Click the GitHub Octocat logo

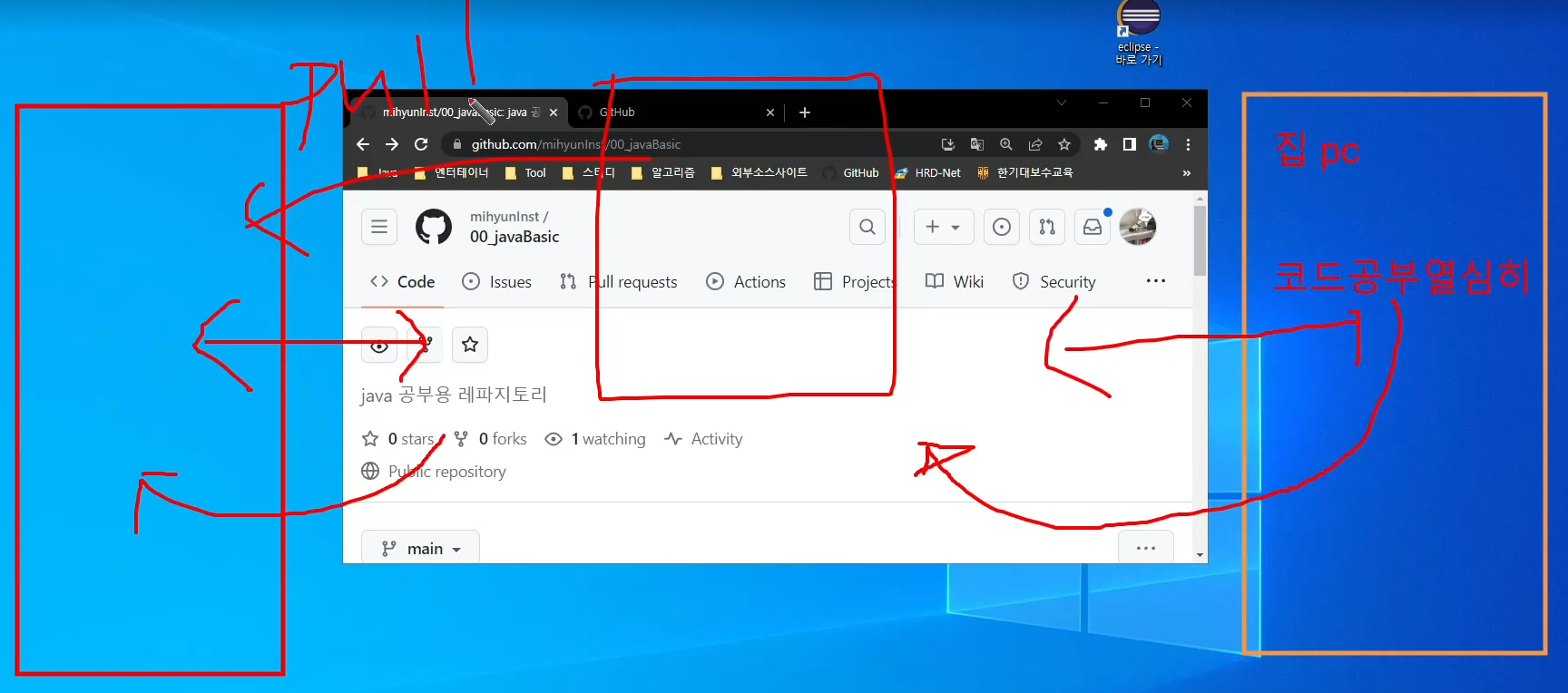[434, 227]
